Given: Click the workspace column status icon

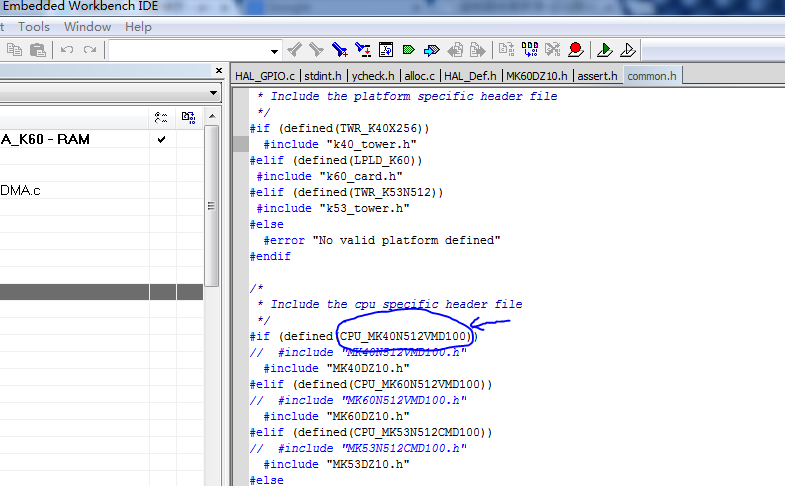Looking at the screenshot, I should [161, 118].
